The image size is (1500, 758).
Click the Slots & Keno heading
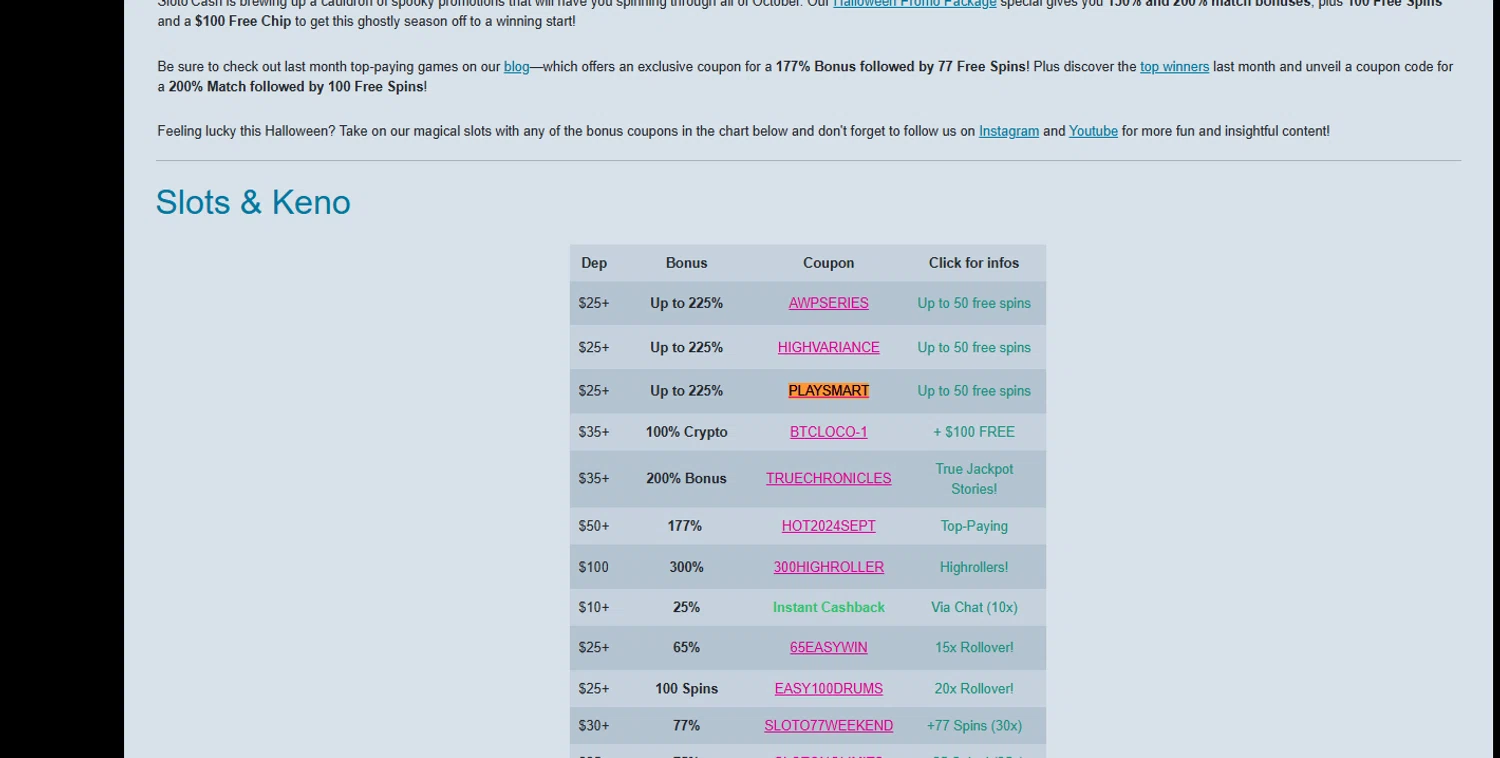(253, 202)
